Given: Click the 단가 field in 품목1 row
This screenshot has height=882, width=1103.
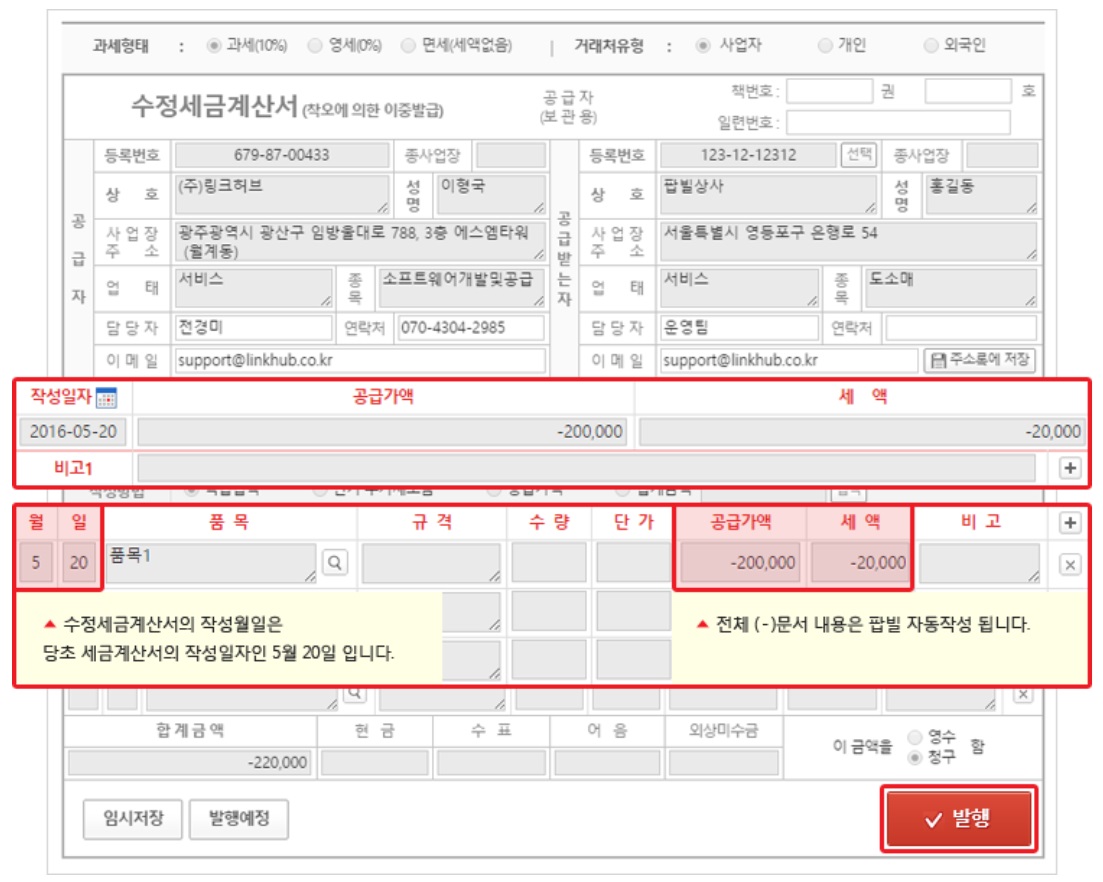Looking at the screenshot, I should pos(634,562).
